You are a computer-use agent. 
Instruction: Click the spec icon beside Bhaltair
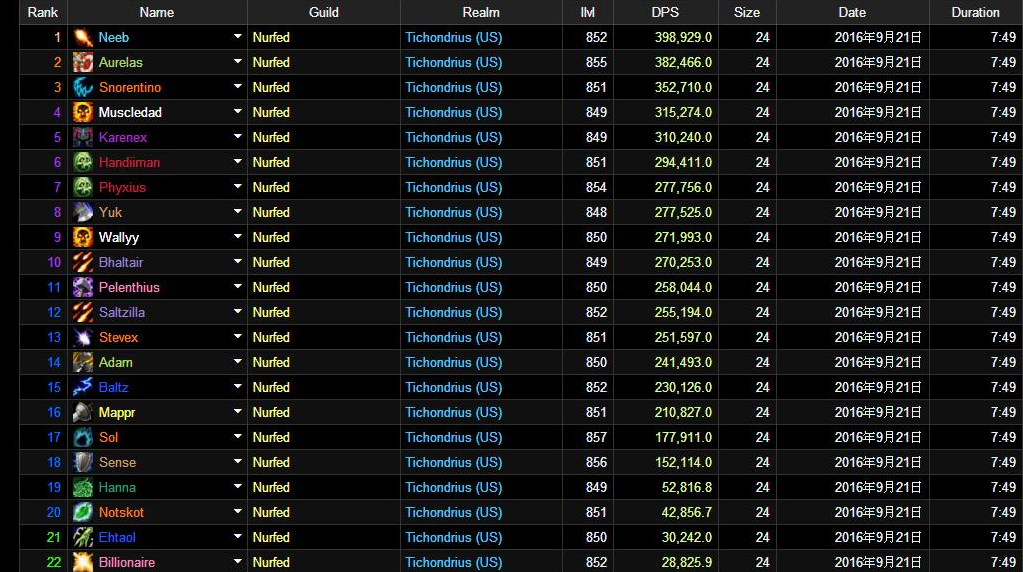(83, 263)
